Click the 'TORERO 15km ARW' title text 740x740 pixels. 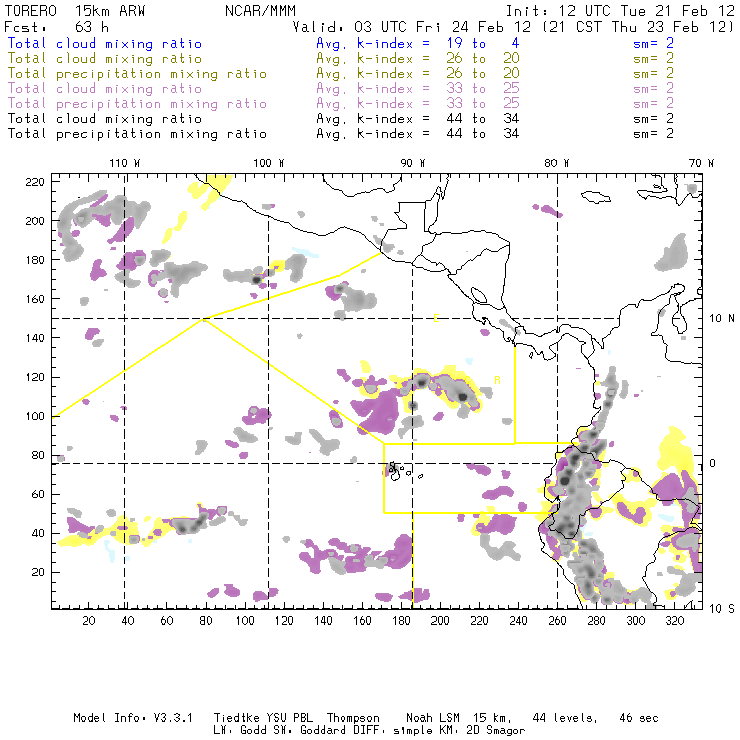pyautogui.click(x=75, y=11)
